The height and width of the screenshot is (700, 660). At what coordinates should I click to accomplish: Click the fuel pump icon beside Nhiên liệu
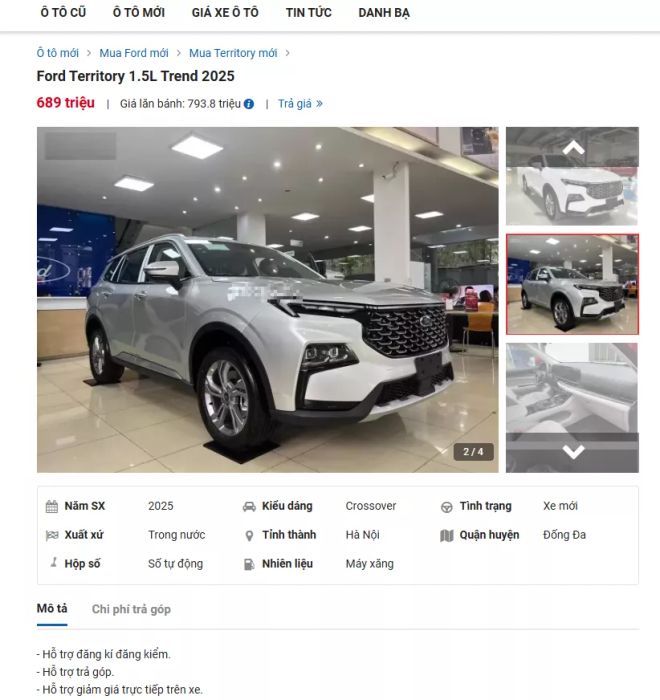(x=249, y=564)
